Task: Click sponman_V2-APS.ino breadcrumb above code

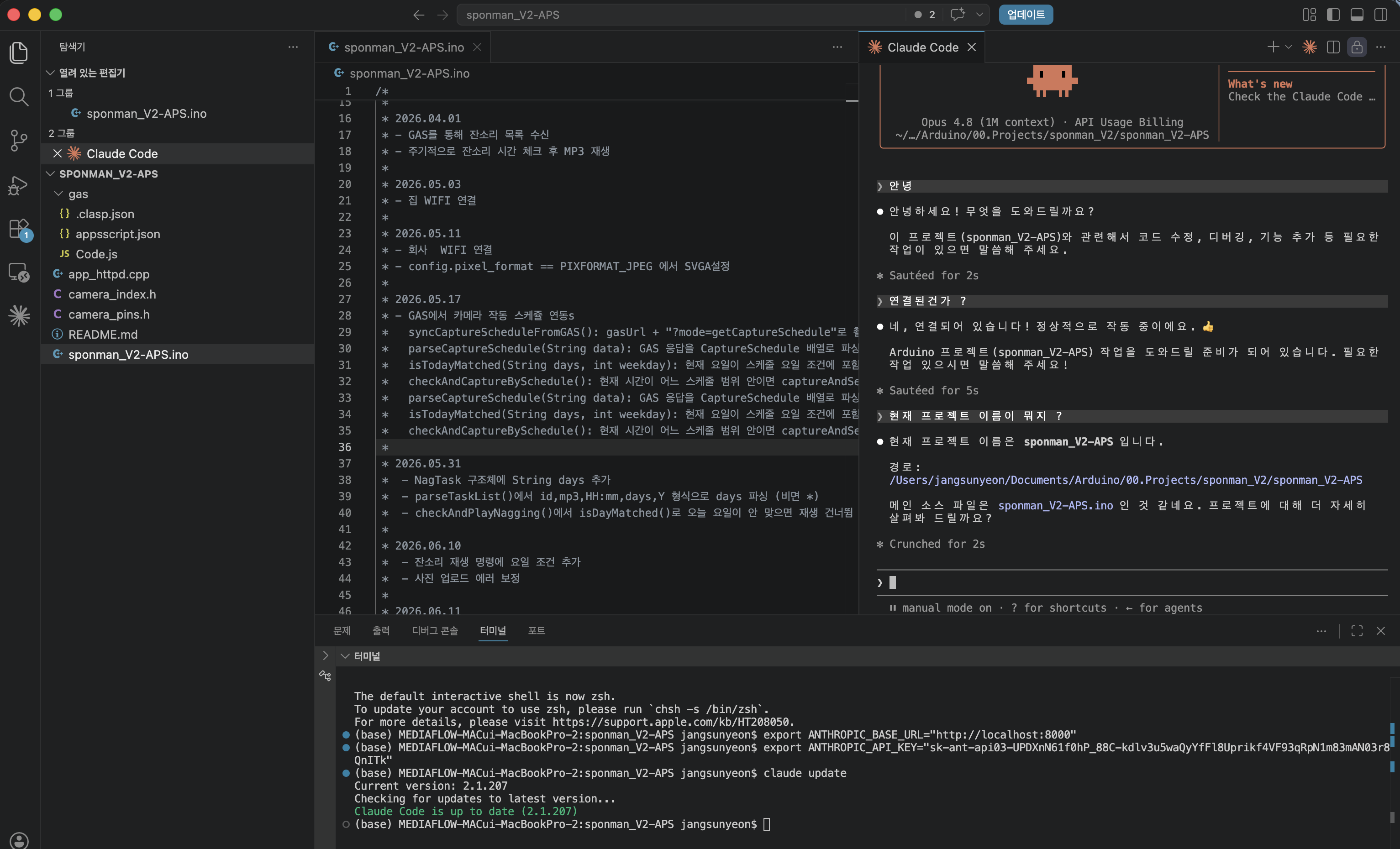Action: [x=409, y=73]
